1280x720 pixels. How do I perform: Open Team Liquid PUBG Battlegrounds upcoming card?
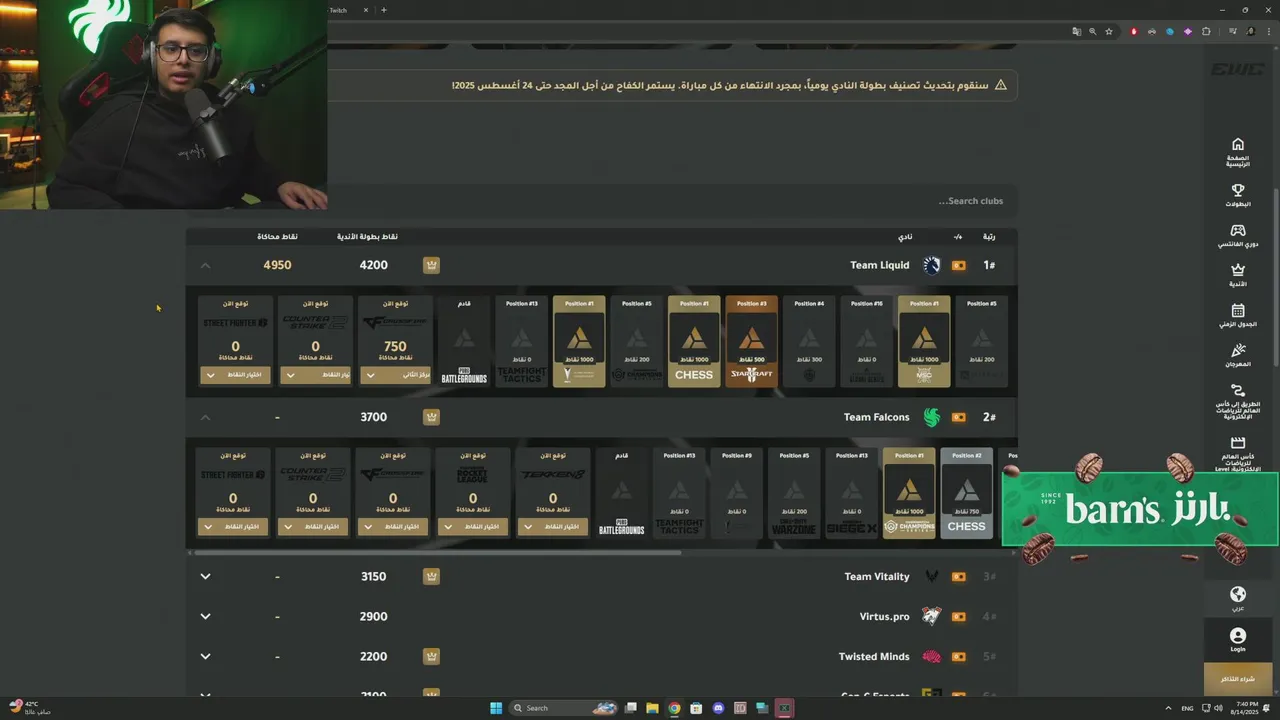tap(464, 341)
